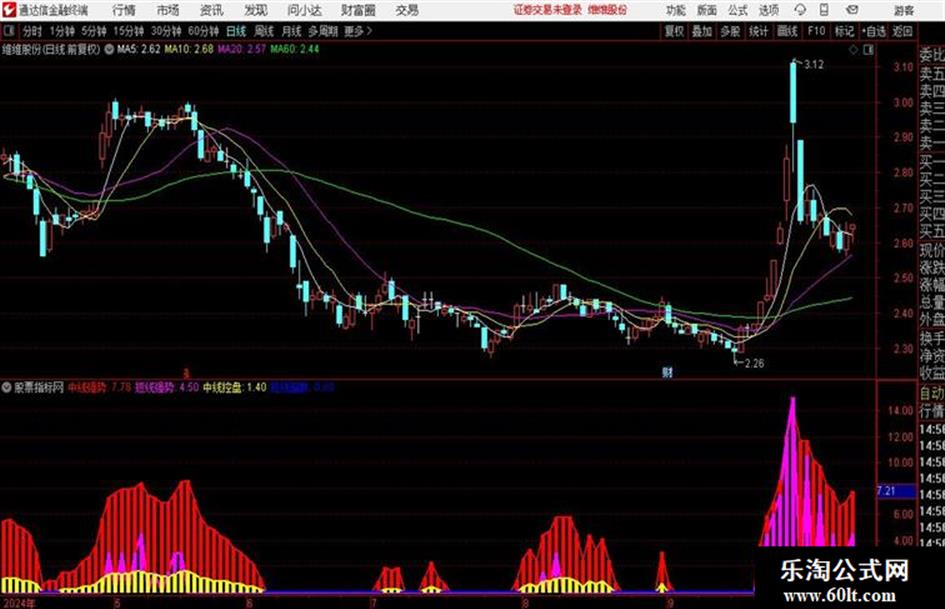Expand the 更多 periods list
Viewport: 945px width, 609px height.
358,31
